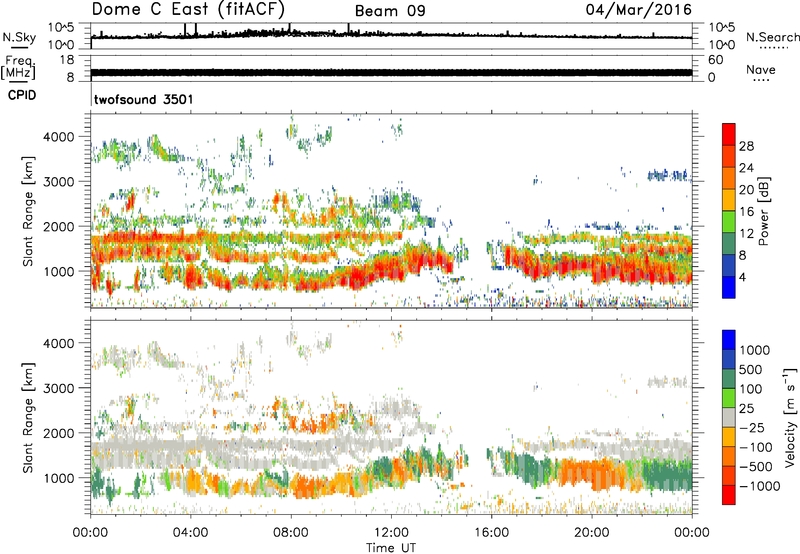Click the sky noise trace plot

[391, 35]
